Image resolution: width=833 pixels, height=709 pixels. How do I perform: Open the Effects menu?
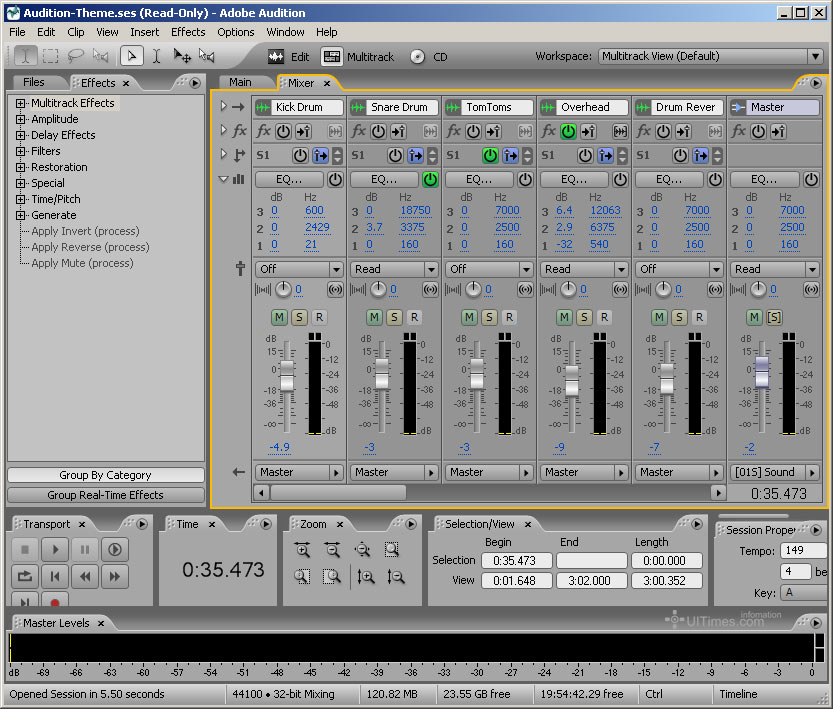(188, 32)
